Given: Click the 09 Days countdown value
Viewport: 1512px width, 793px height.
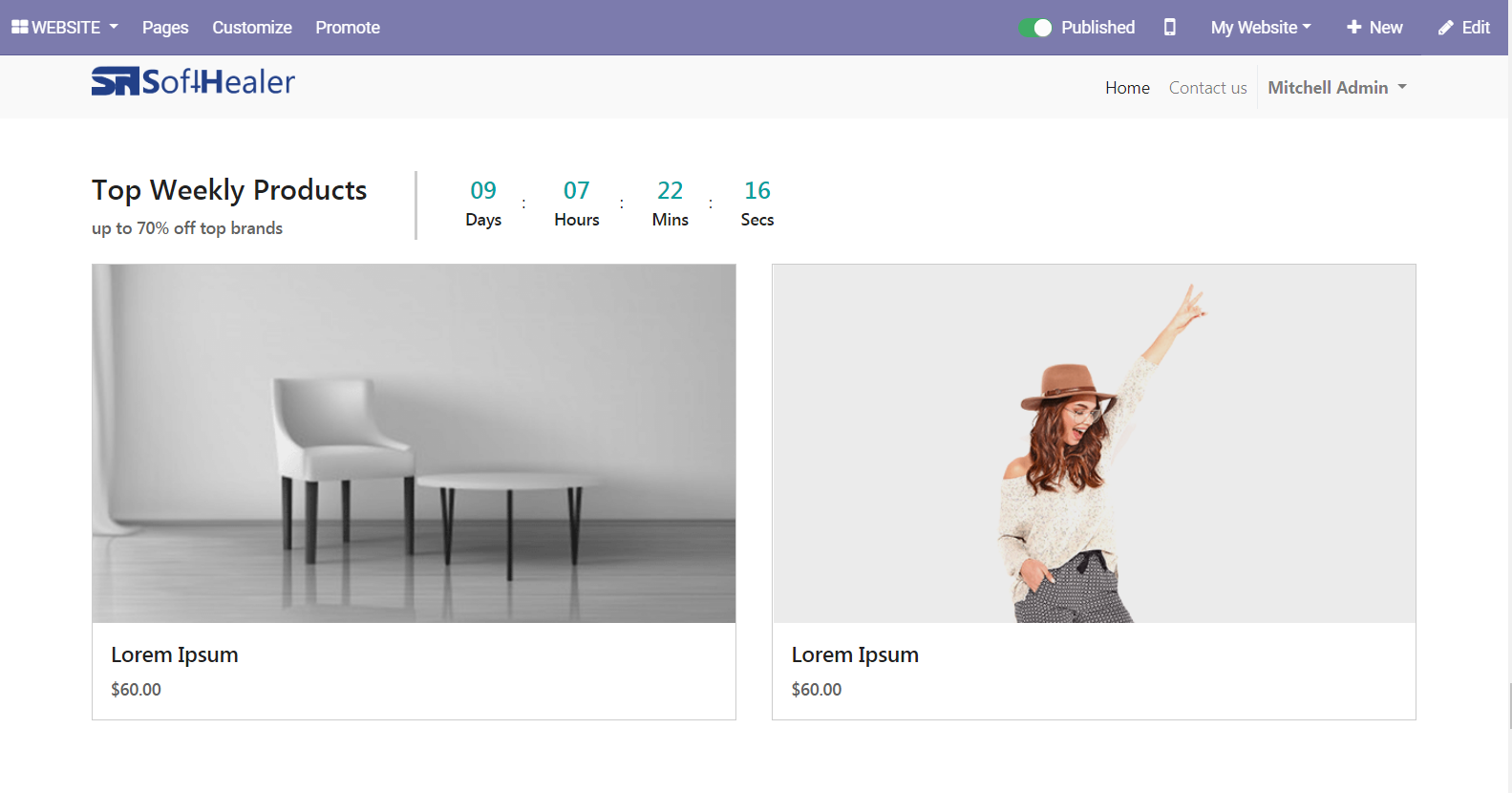Looking at the screenshot, I should [x=483, y=190].
